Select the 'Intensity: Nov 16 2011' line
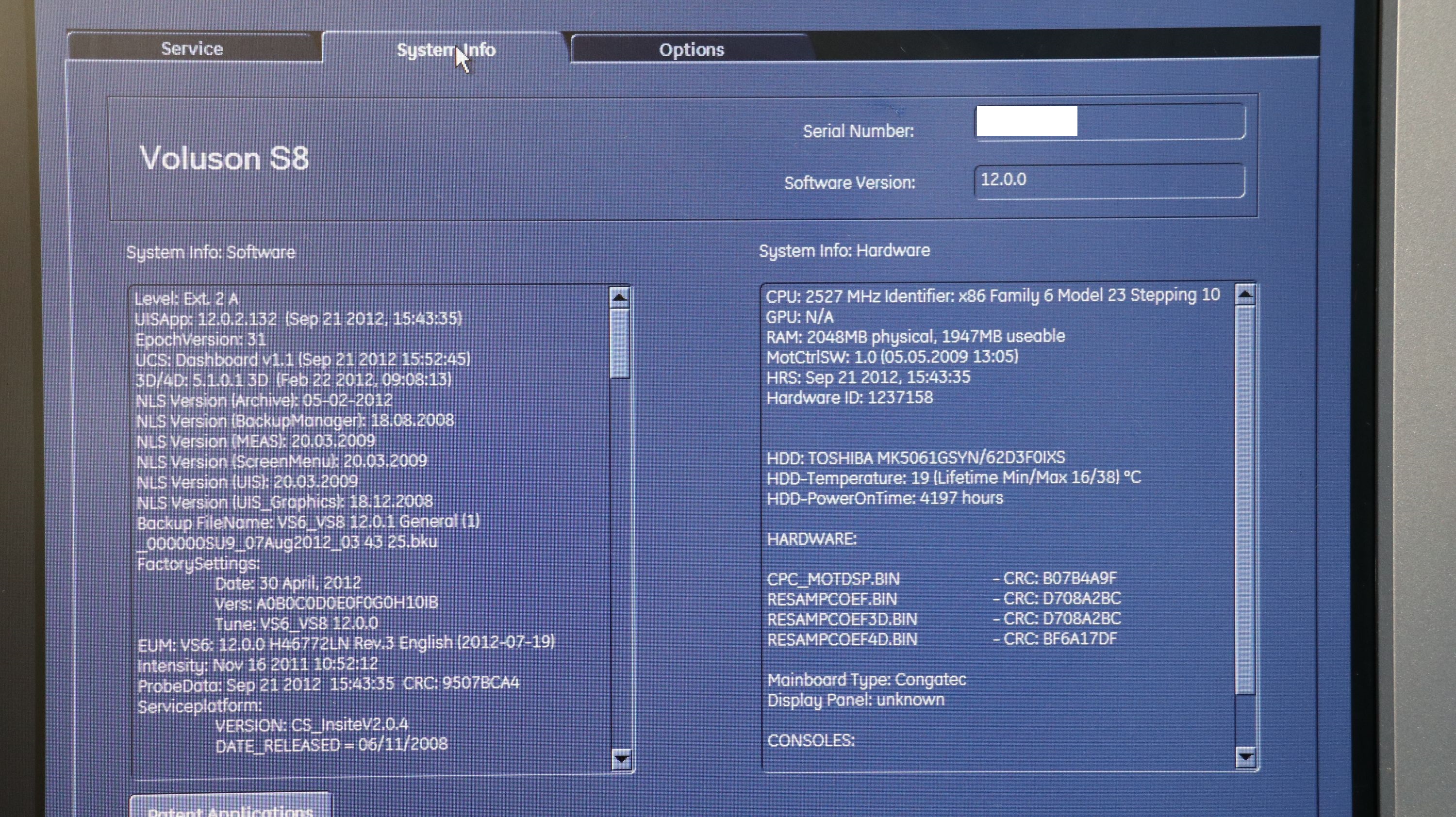Viewport: 1456px width, 817px height. click(x=258, y=665)
